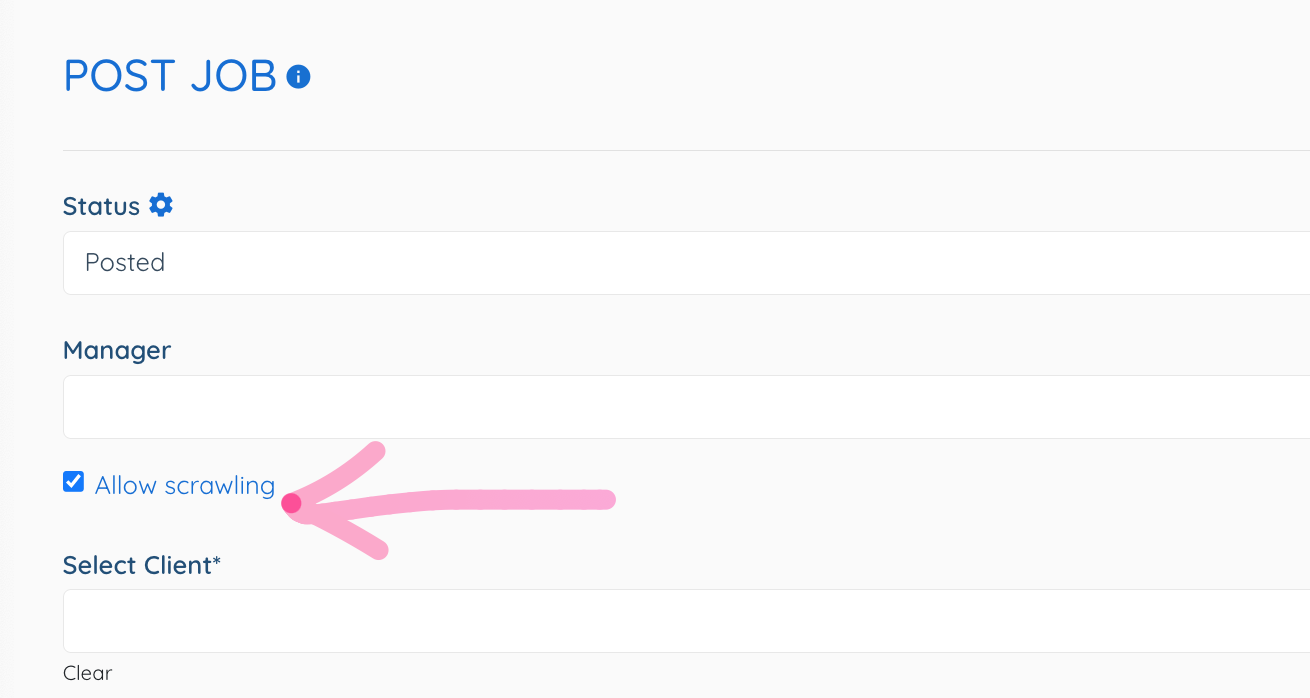Click the info icon beside POST JOB
This screenshot has width=1310, height=698.
click(298, 77)
